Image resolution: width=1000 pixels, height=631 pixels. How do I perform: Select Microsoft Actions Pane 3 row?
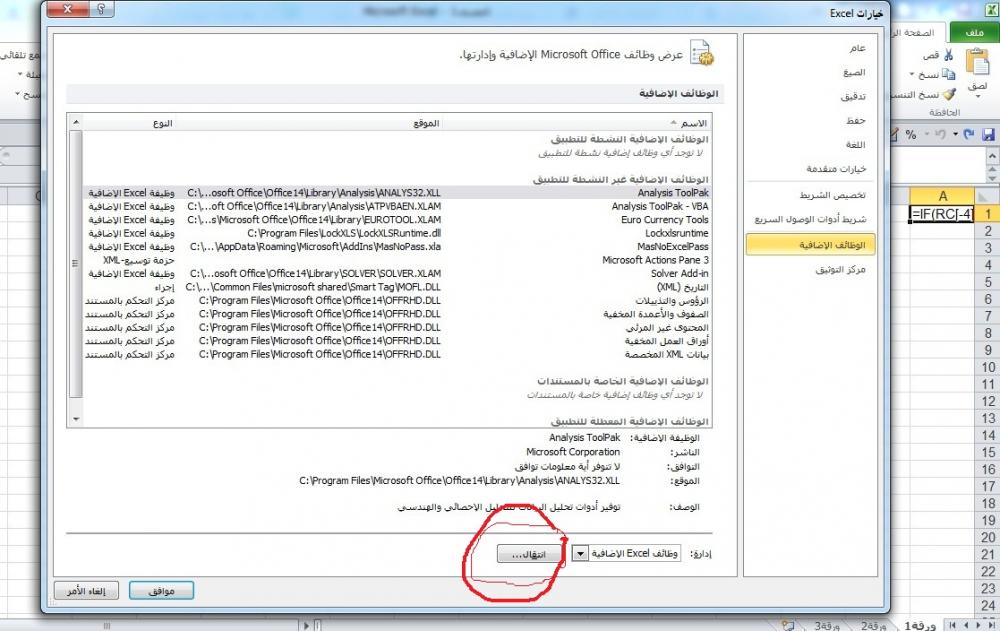tap(397, 260)
